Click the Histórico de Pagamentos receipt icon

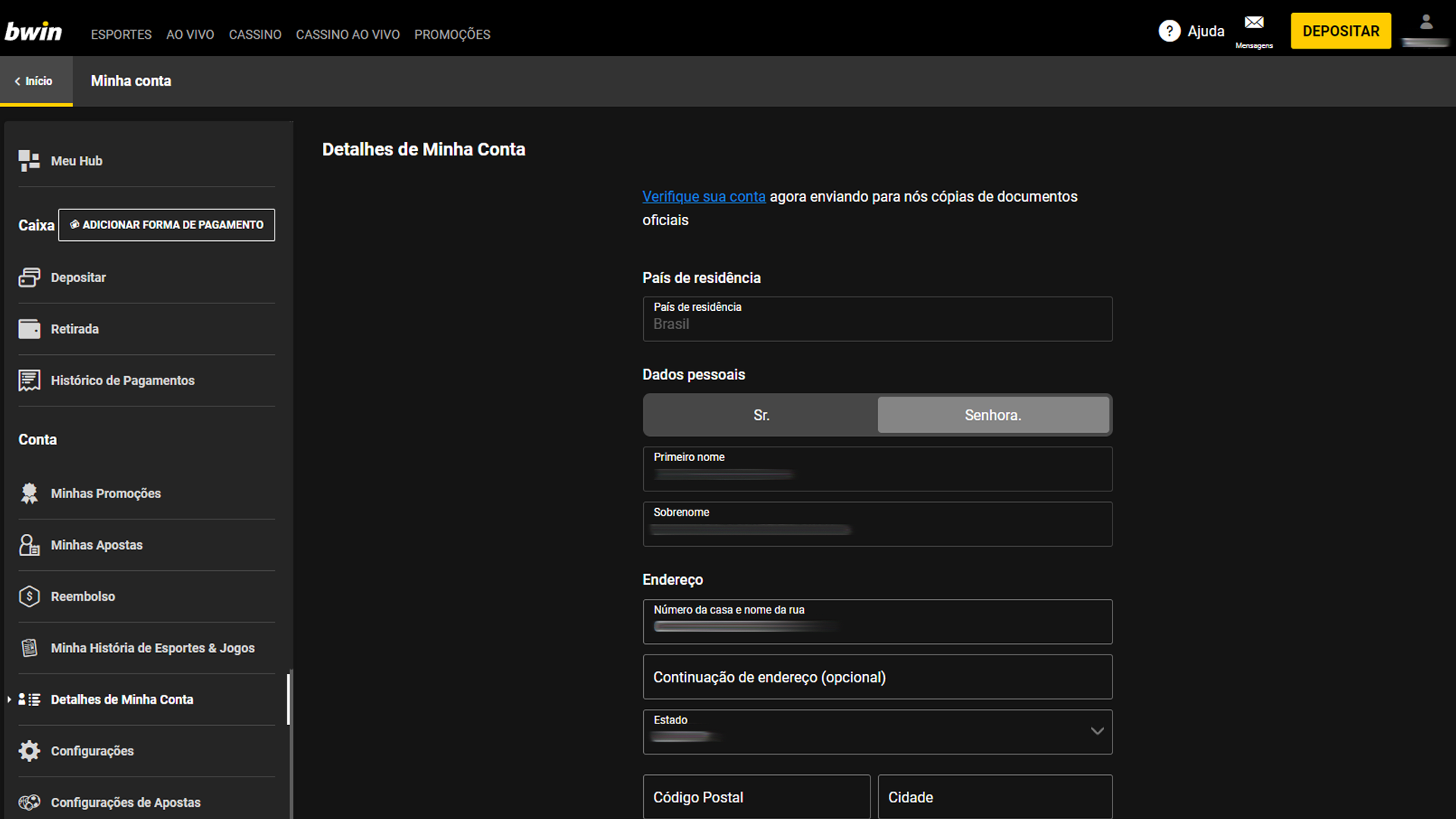(x=30, y=381)
